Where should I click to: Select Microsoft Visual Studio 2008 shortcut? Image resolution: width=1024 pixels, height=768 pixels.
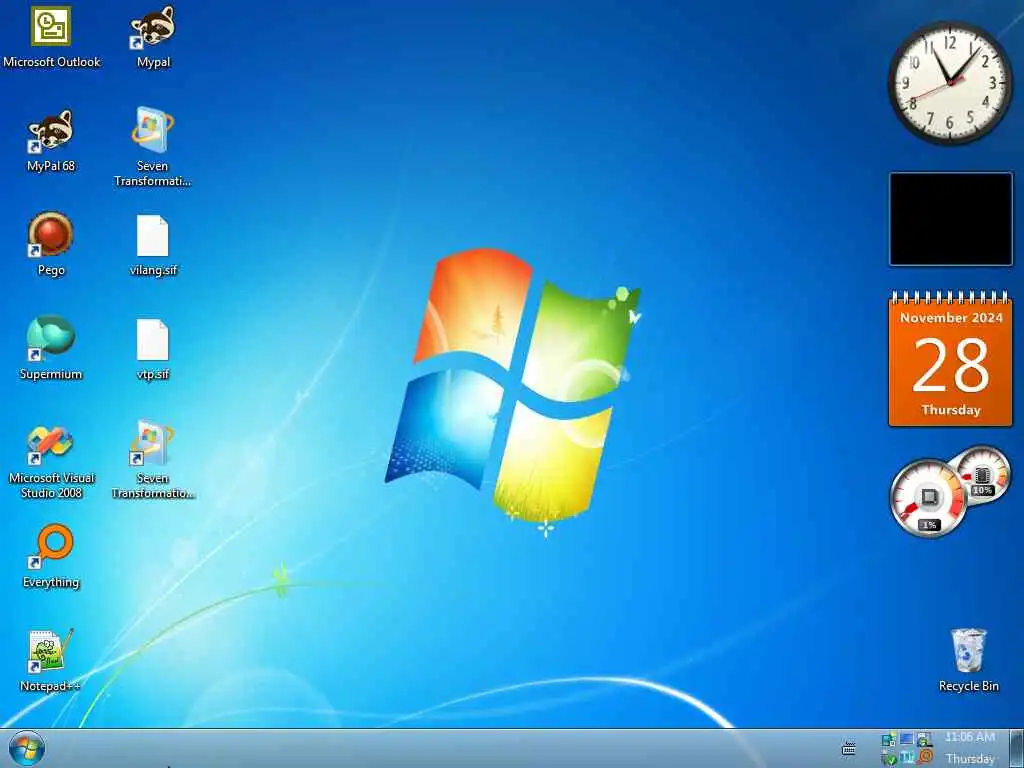51,462
